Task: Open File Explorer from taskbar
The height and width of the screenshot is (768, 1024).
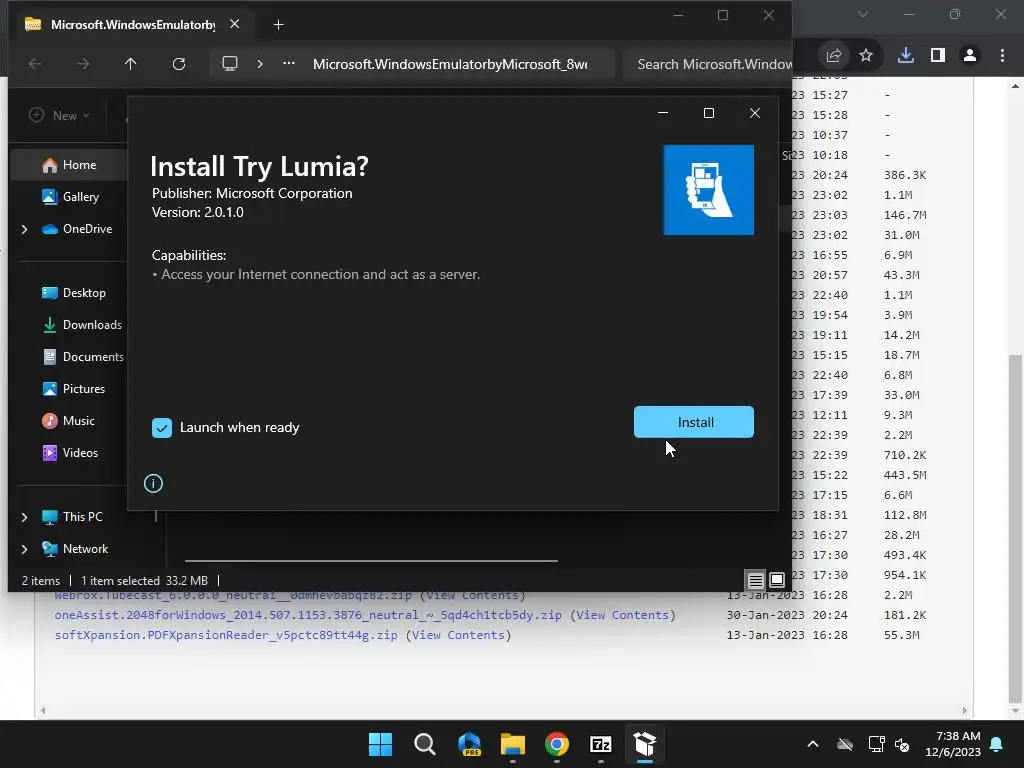Action: coord(513,744)
